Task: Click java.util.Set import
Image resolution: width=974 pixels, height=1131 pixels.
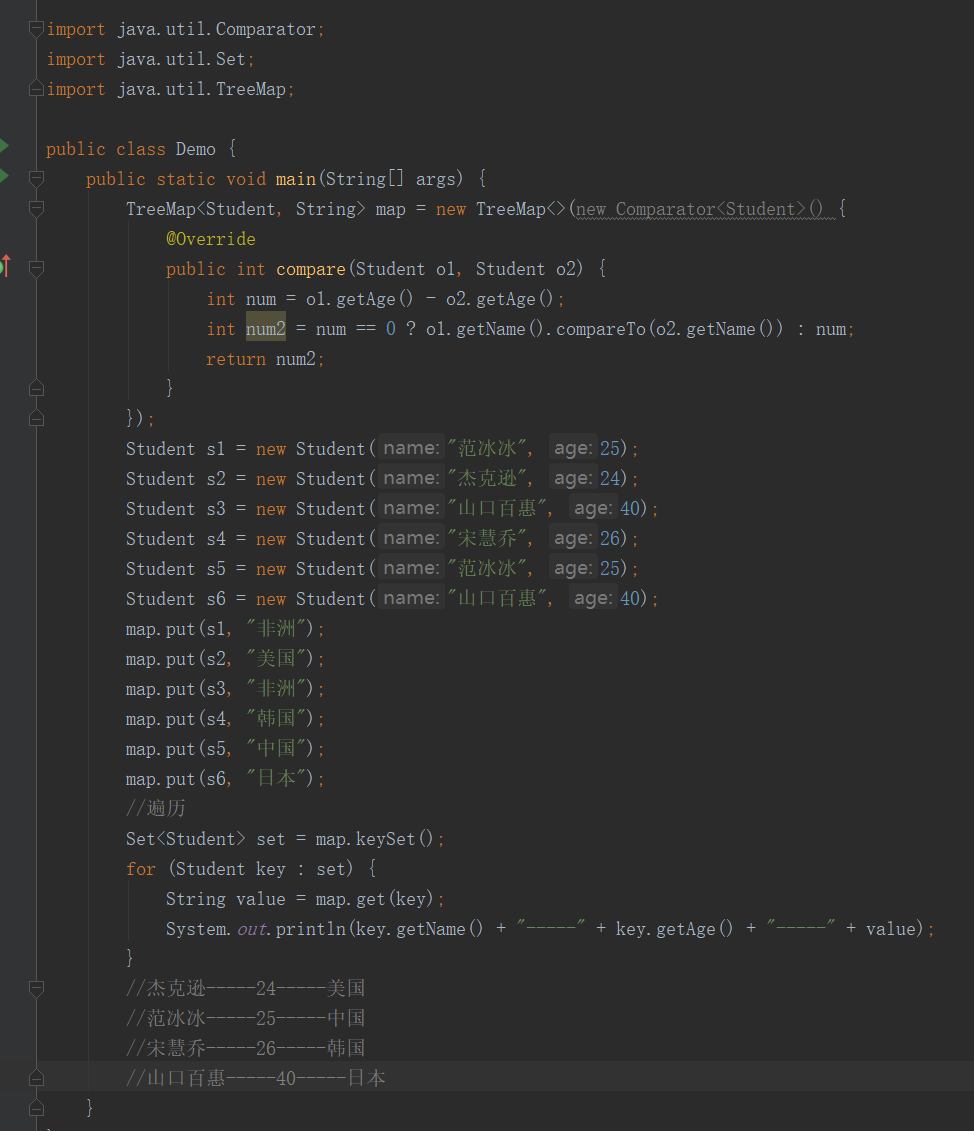Action: [x=181, y=59]
